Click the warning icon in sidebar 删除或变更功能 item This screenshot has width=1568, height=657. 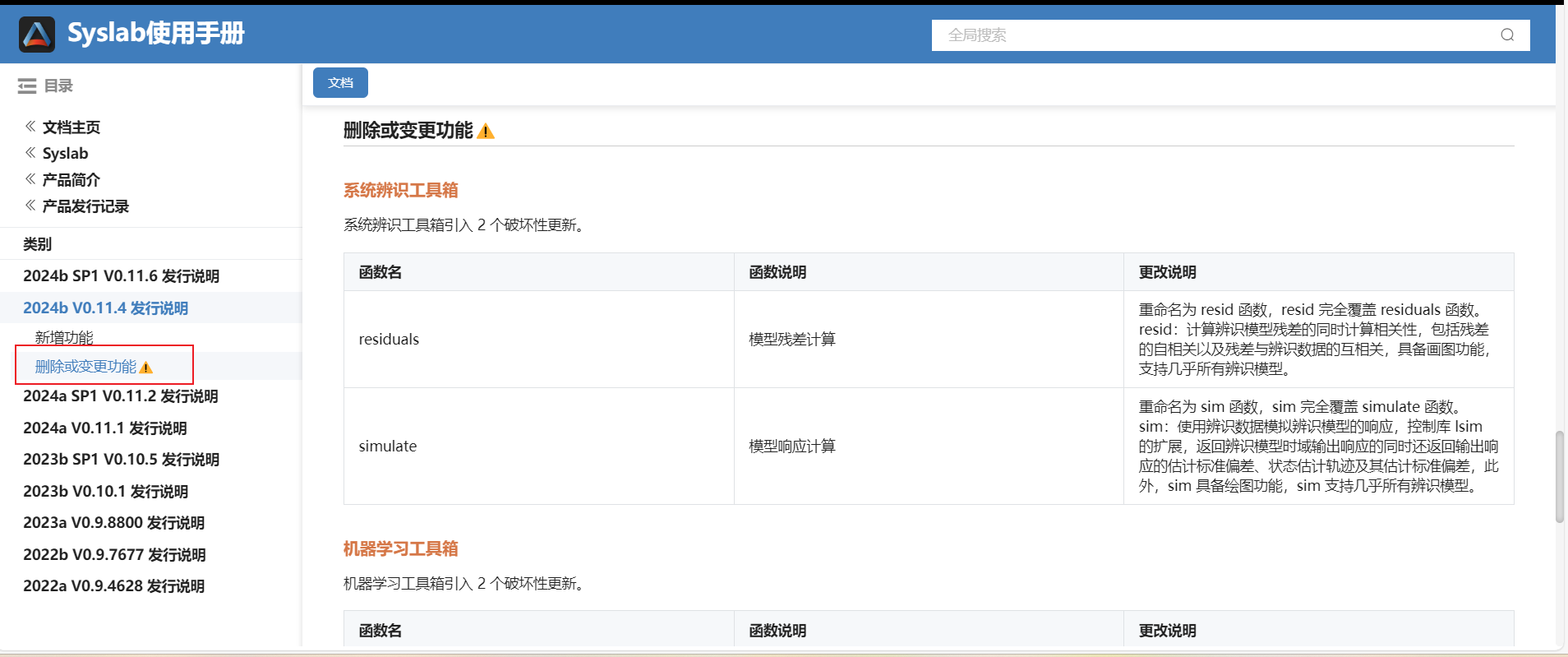tap(146, 368)
